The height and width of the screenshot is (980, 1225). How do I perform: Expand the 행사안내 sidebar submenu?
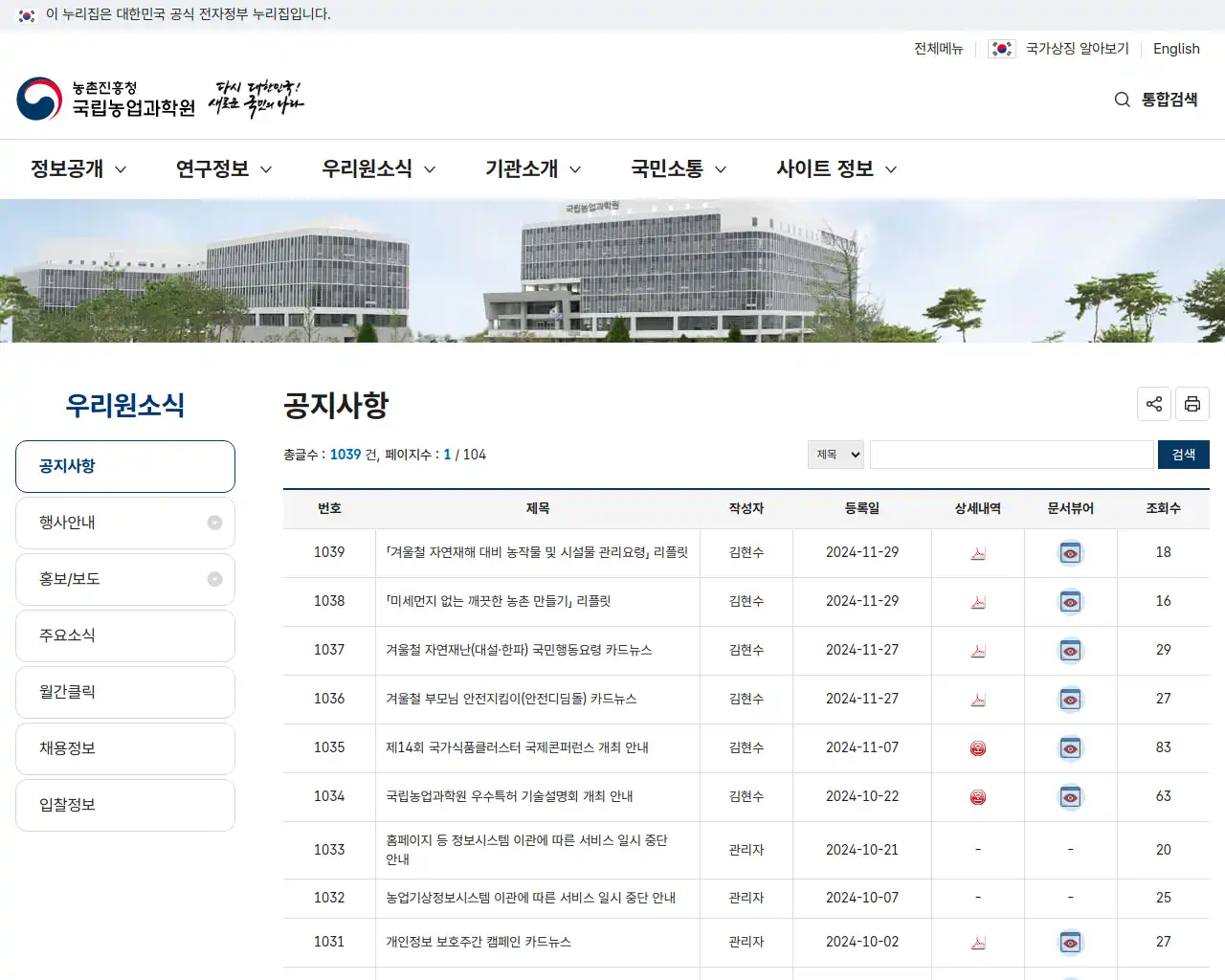point(214,523)
